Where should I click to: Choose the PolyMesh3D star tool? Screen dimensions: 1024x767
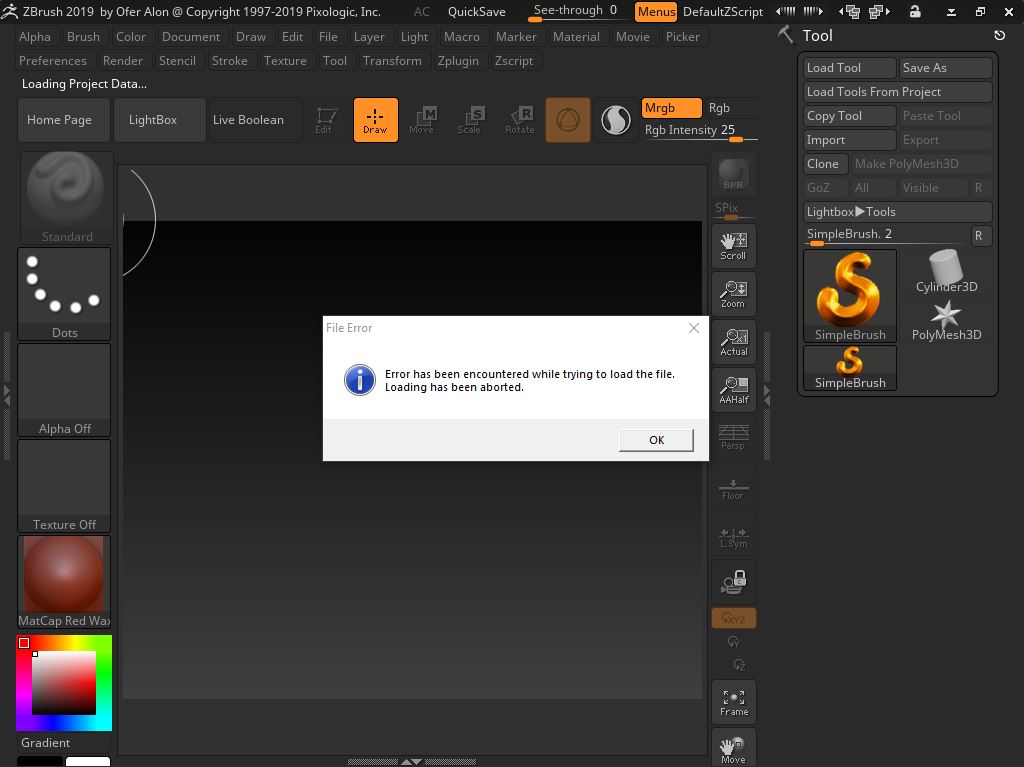click(946, 319)
